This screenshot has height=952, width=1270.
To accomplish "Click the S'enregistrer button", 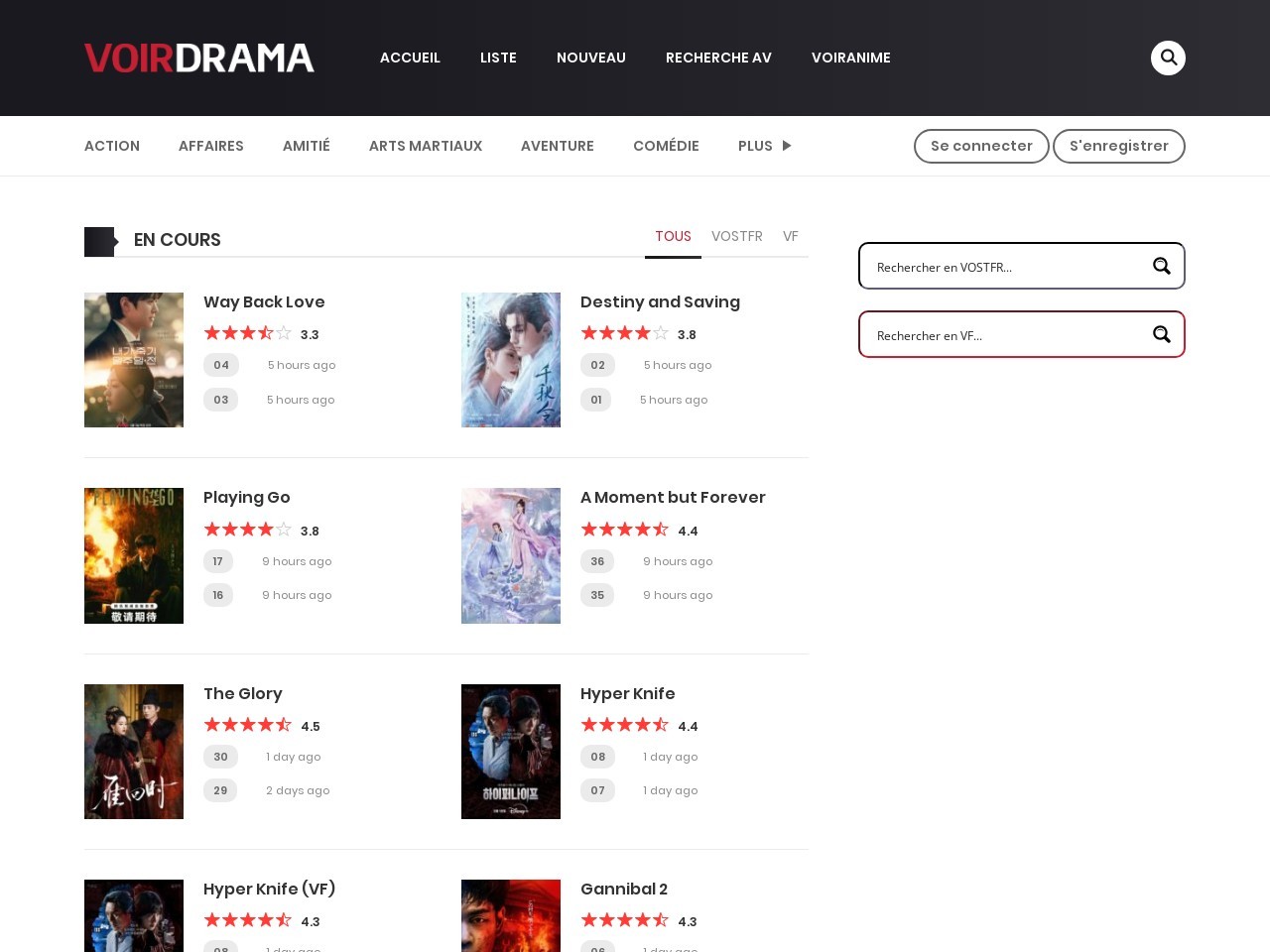I will pyautogui.click(x=1119, y=146).
